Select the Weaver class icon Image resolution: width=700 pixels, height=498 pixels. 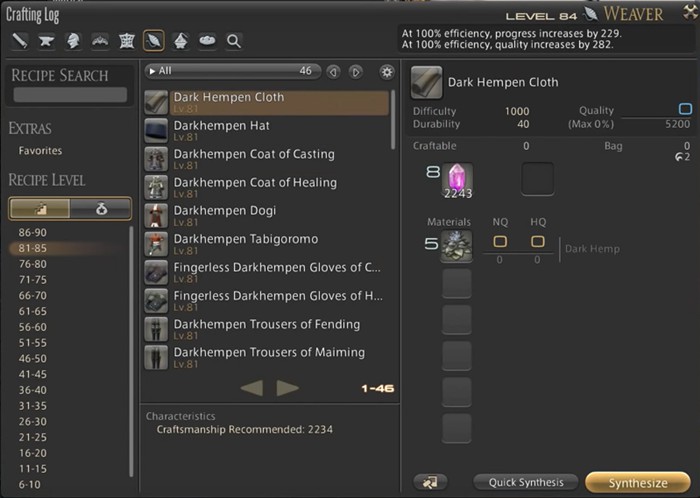click(154, 41)
